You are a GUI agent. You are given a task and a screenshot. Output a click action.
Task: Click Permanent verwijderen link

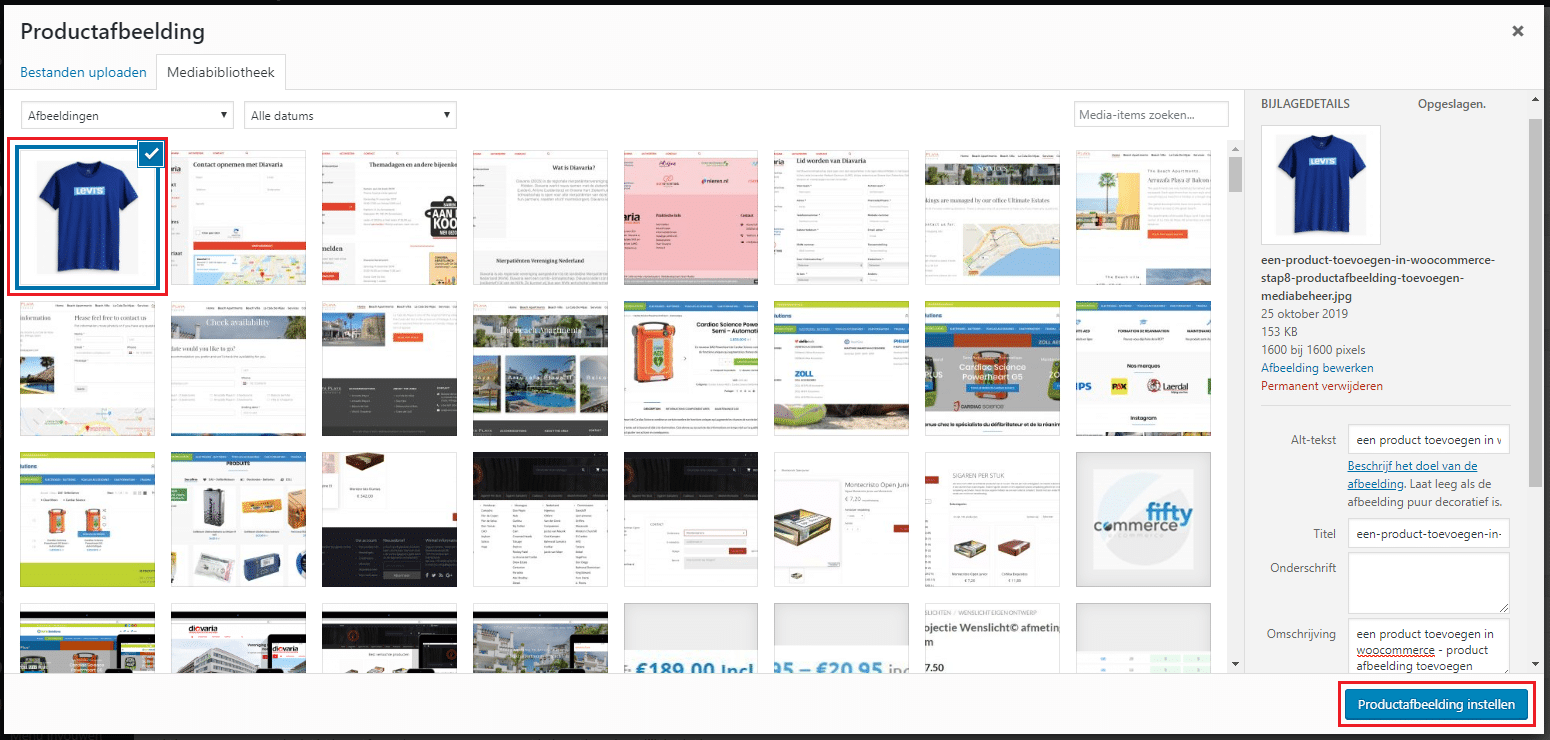click(x=1322, y=386)
